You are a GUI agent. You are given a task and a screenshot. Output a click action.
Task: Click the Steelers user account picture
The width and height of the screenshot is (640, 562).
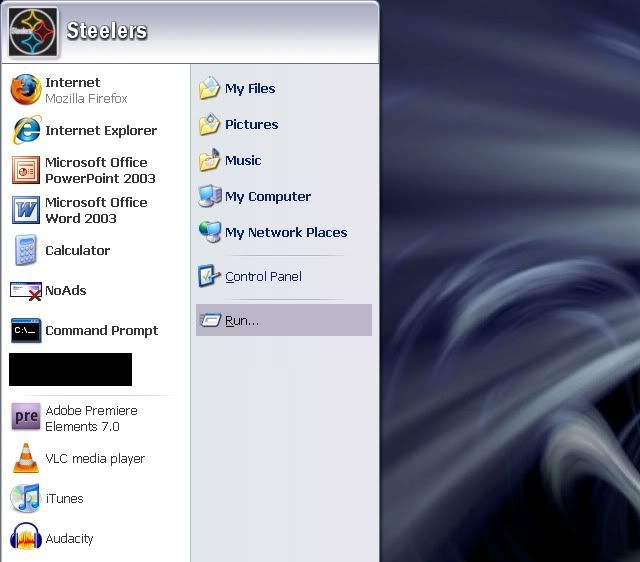[33, 32]
